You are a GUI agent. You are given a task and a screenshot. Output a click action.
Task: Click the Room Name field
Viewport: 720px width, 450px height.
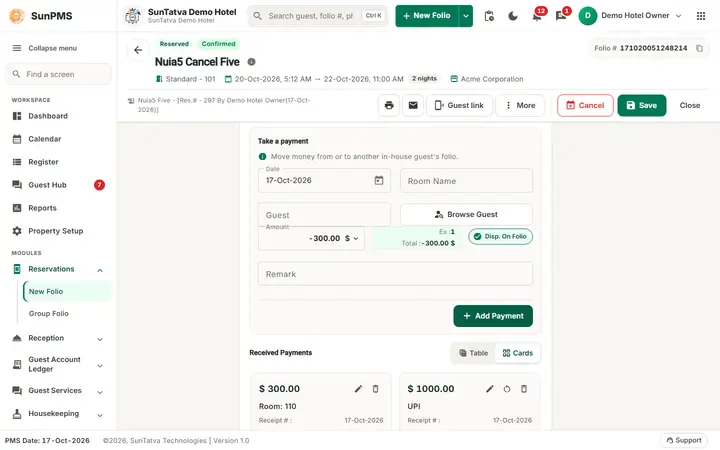[x=466, y=181]
